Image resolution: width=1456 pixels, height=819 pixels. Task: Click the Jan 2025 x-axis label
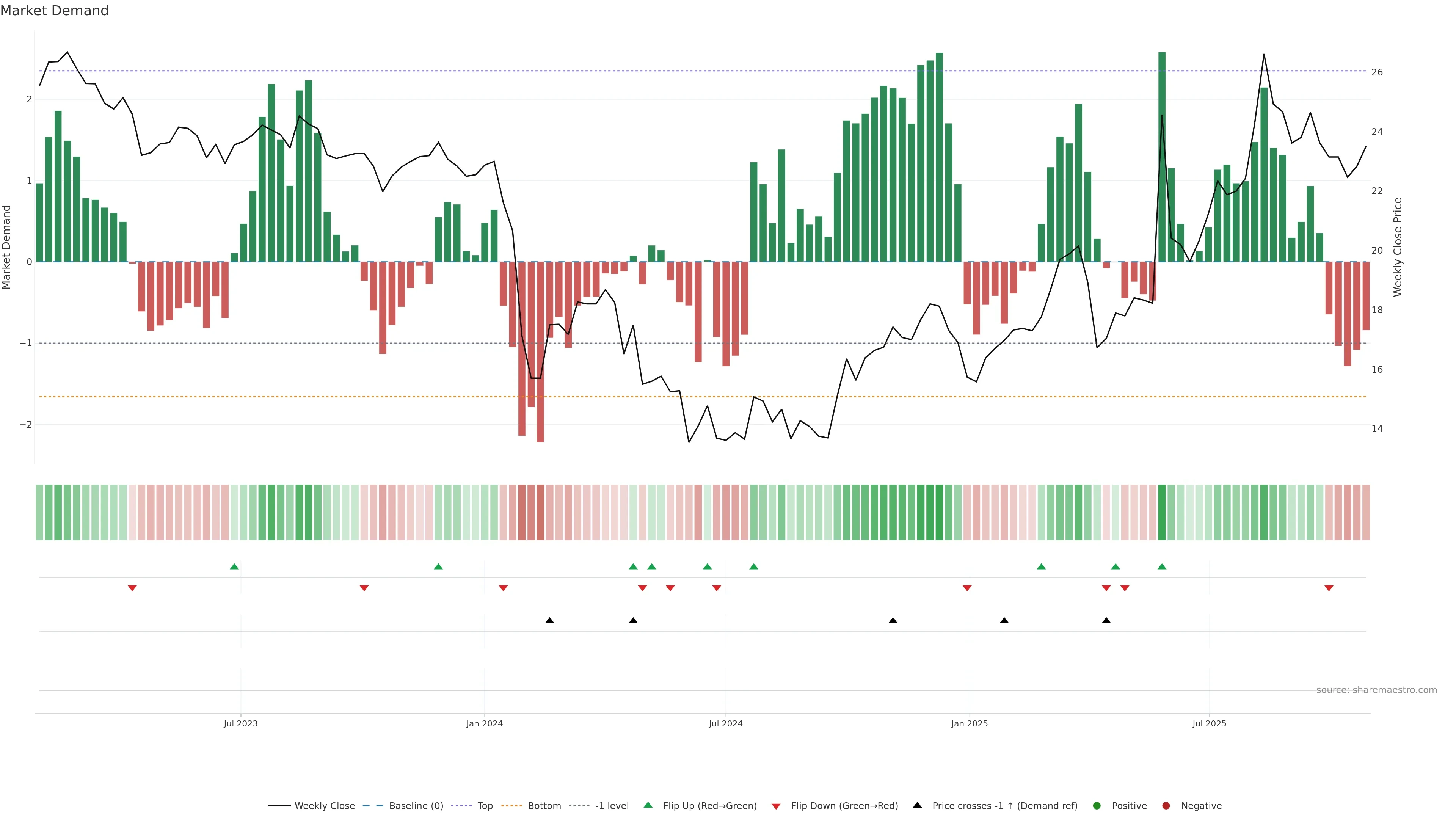(970, 724)
